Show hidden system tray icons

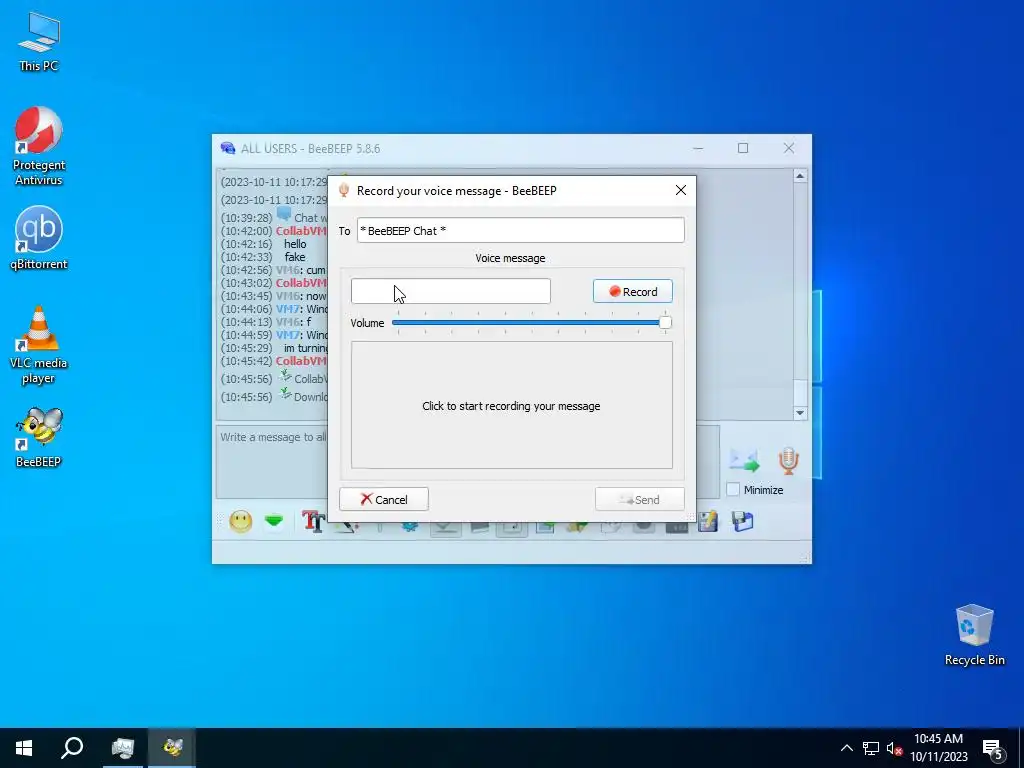[846, 748]
